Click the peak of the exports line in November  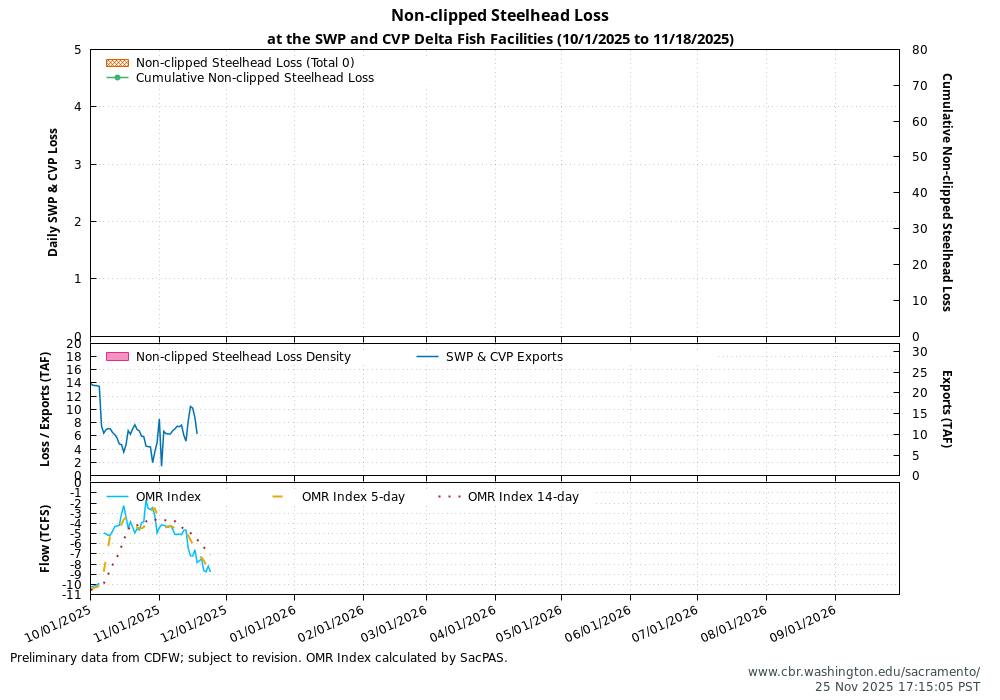pos(190,405)
